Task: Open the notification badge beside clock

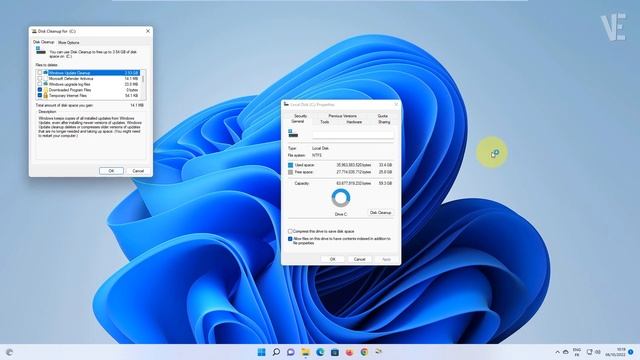Action: pos(631,352)
